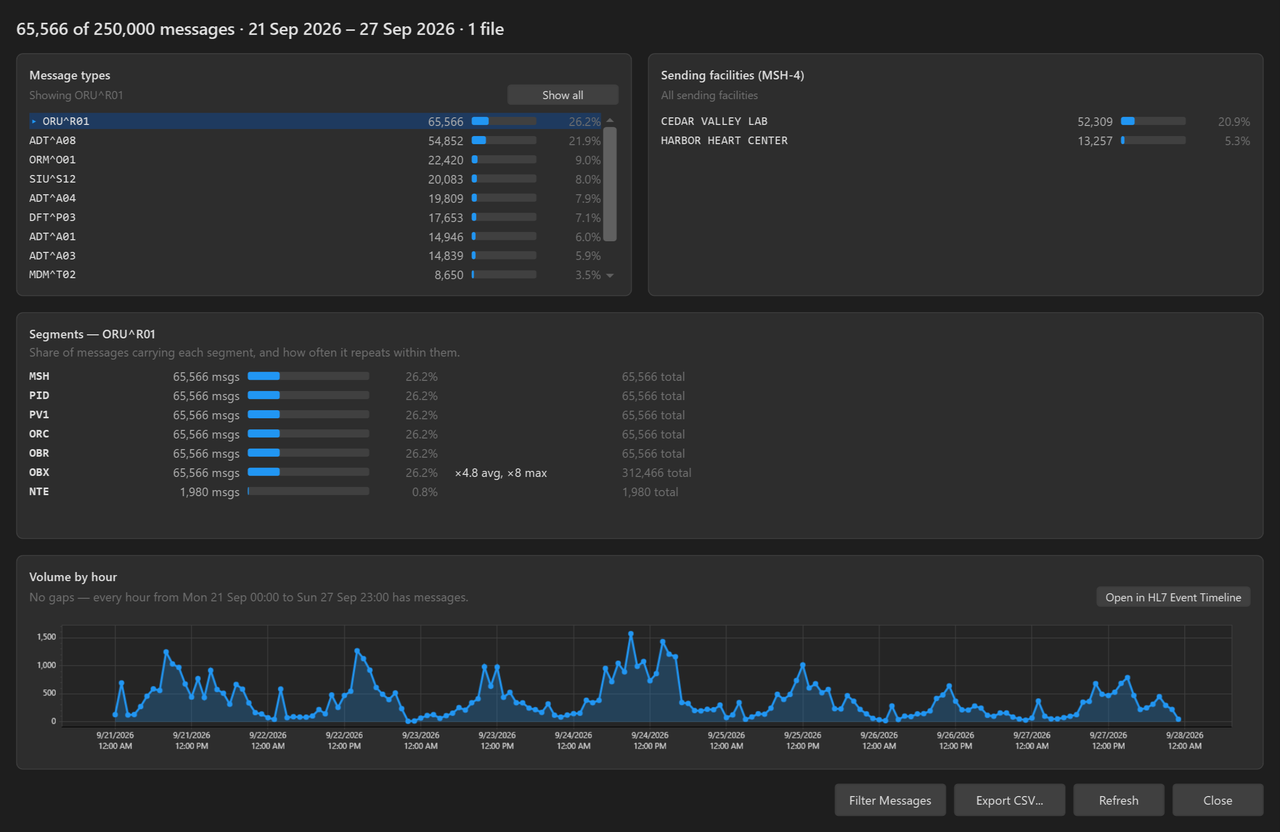
Task: Select the ORM^O01 message type row
Action: click(315, 160)
